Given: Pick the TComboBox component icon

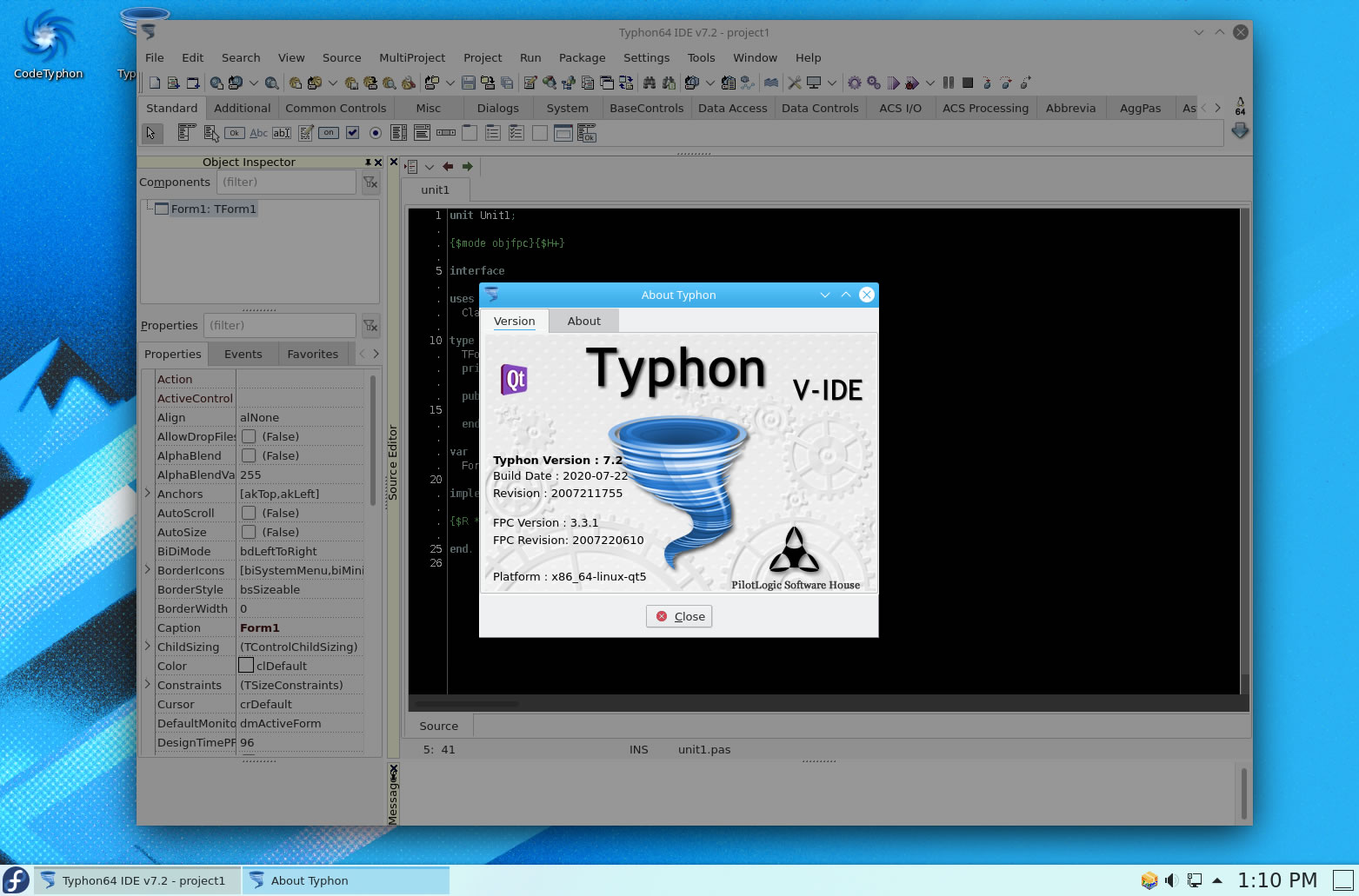Looking at the screenshot, I should pyautogui.click(x=422, y=133).
